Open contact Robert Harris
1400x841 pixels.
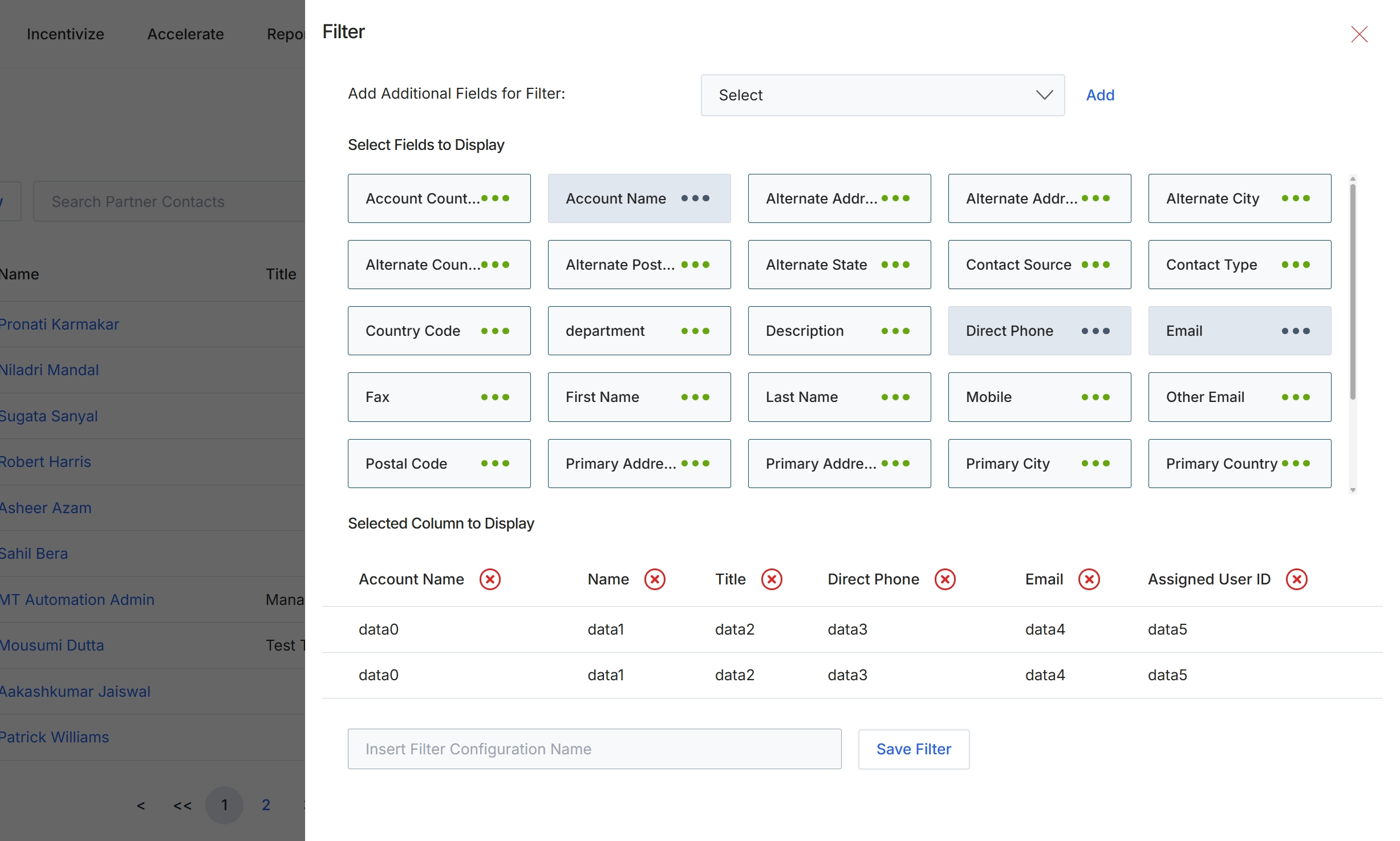(x=45, y=462)
